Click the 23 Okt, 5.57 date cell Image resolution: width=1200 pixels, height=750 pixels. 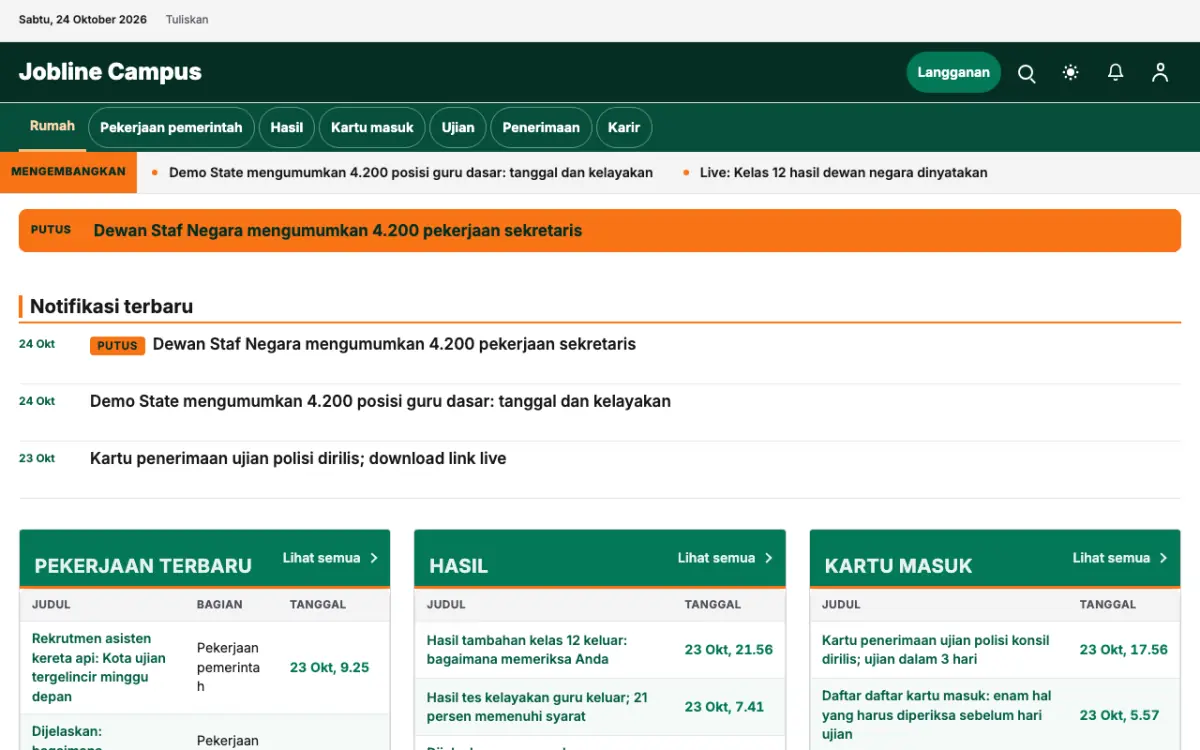1119,714
